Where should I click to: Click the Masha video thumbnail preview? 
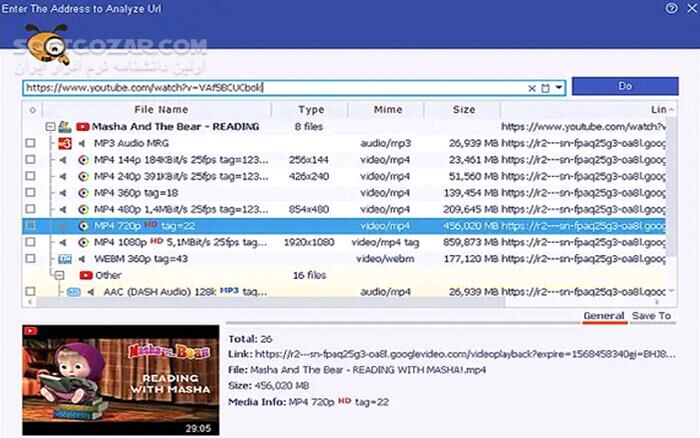click(121, 380)
